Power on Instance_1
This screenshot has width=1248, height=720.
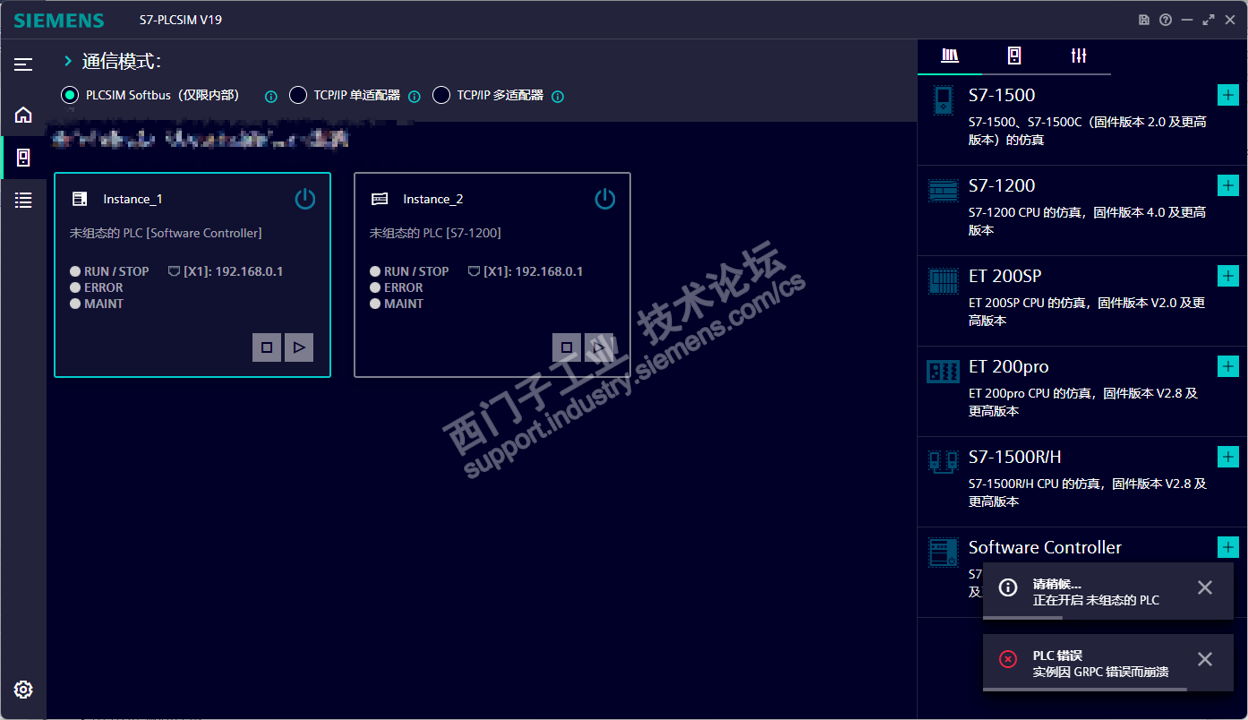point(305,198)
